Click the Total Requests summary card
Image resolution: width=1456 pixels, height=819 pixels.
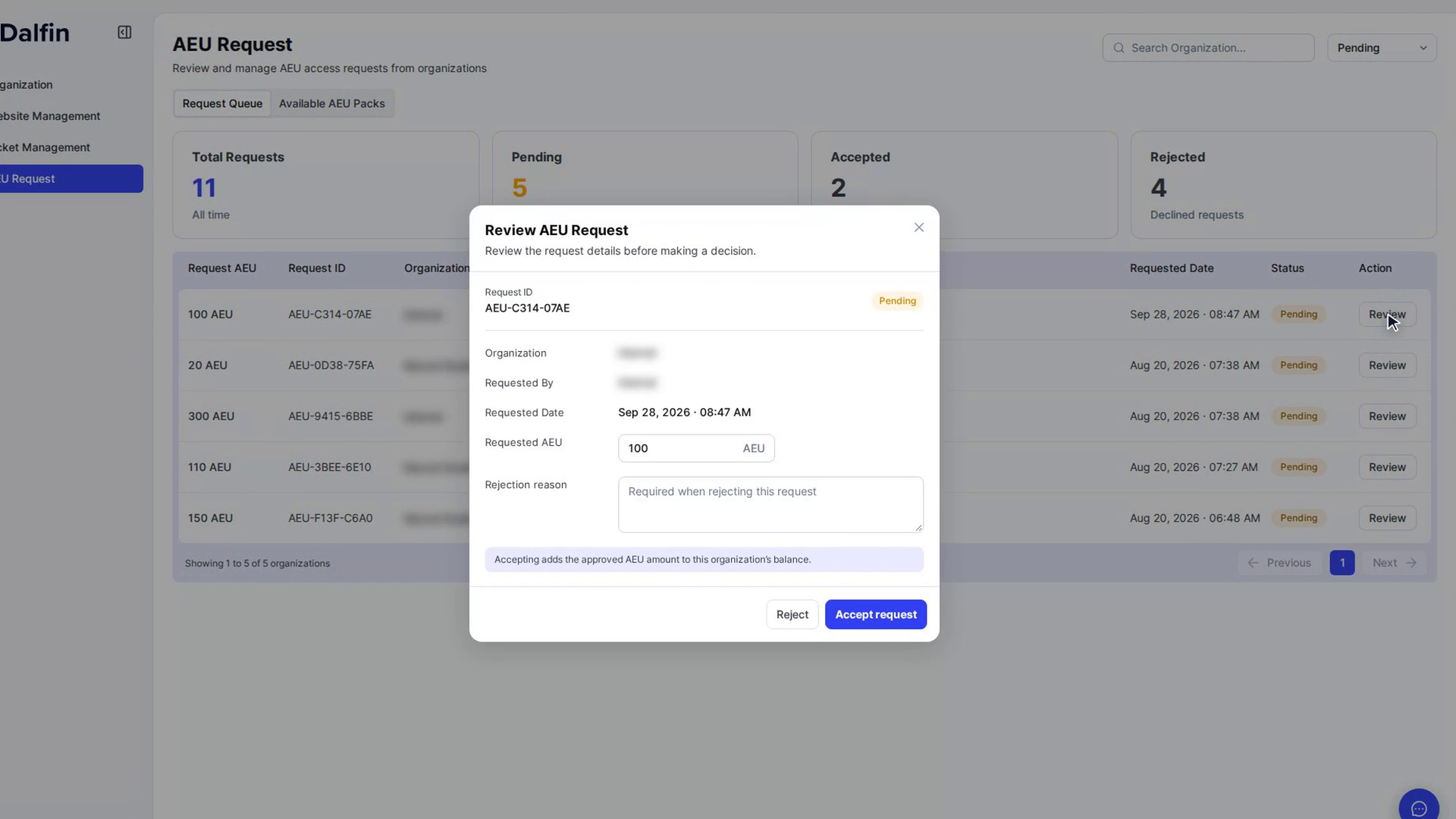[x=325, y=185]
